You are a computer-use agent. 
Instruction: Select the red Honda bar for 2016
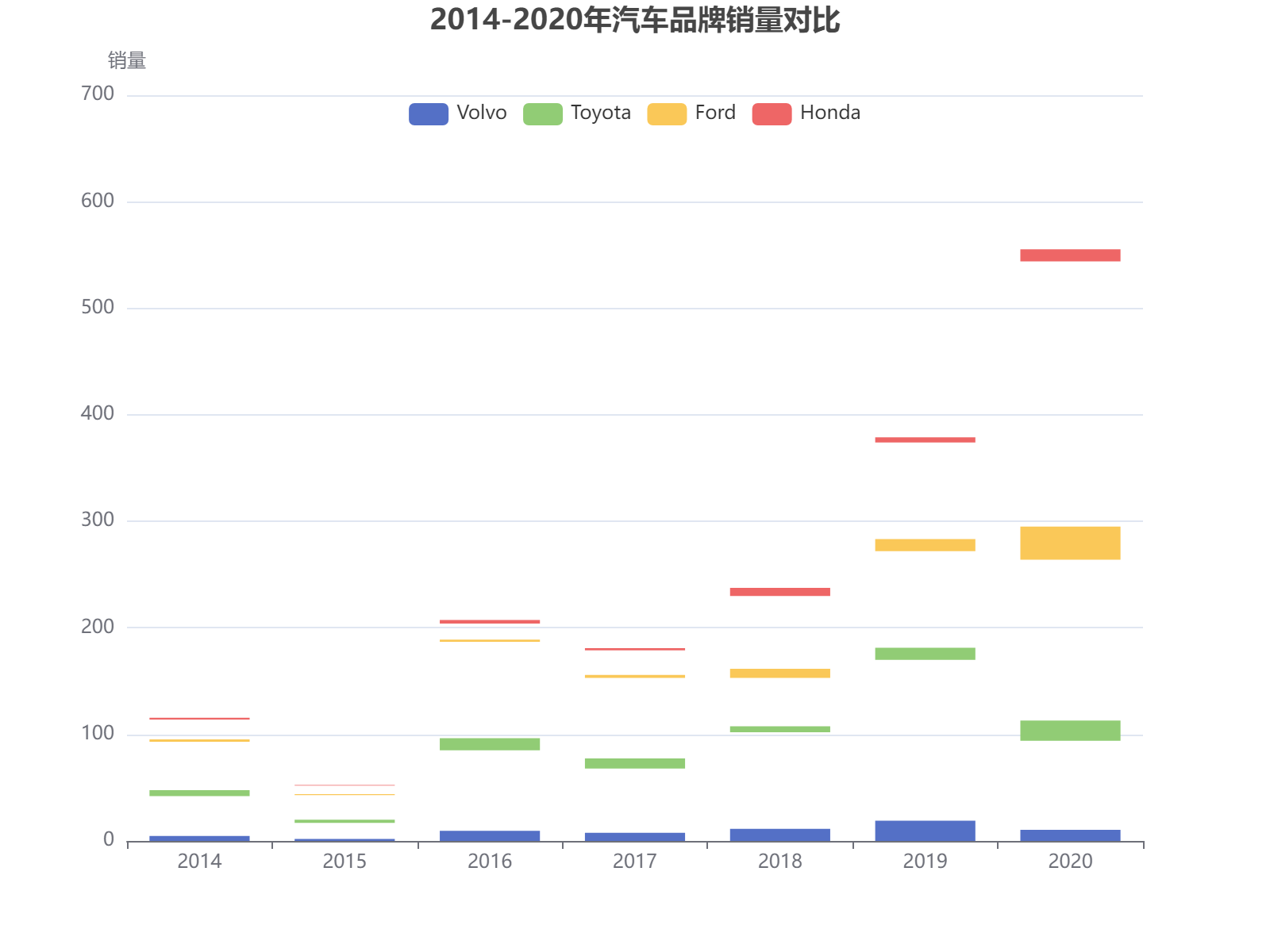coord(490,622)
